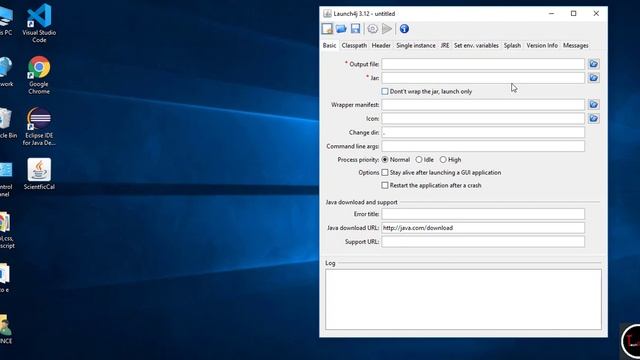Click the Output file input field

click(x=483, y=64)
